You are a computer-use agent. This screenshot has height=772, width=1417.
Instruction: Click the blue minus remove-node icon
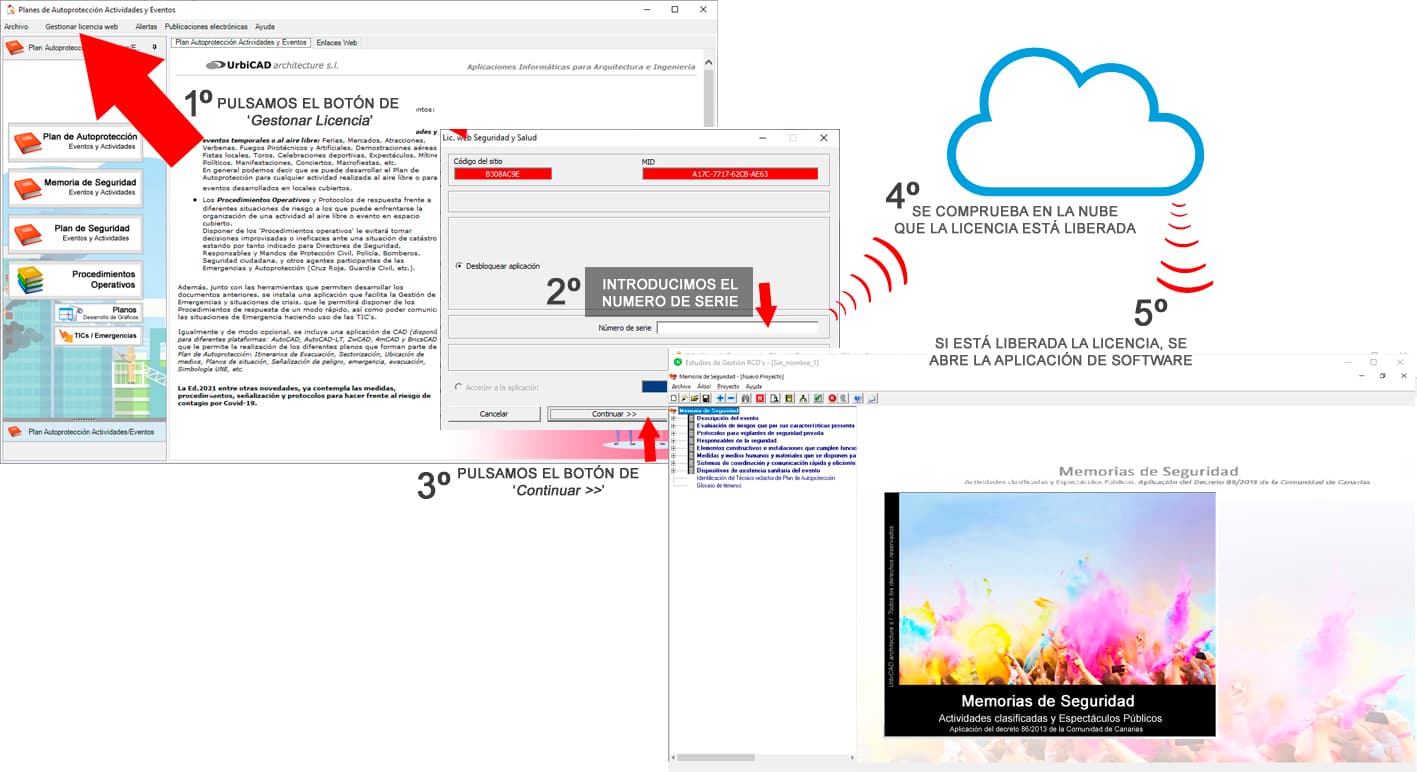(731, 398)
